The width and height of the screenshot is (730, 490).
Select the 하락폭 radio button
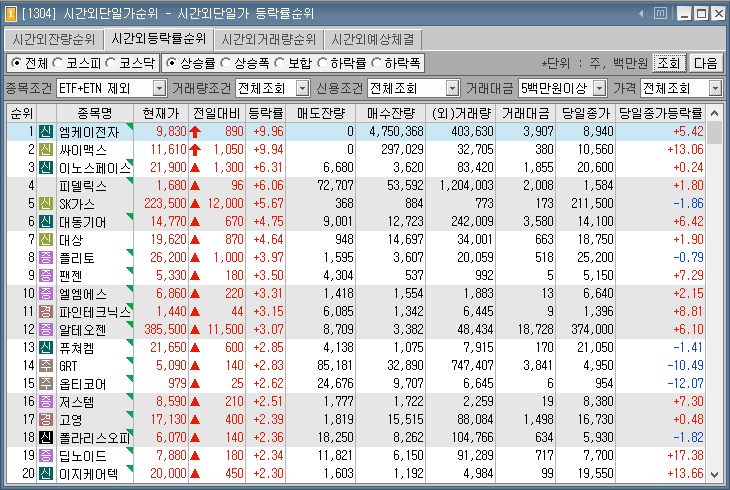(x=376, y=62)
